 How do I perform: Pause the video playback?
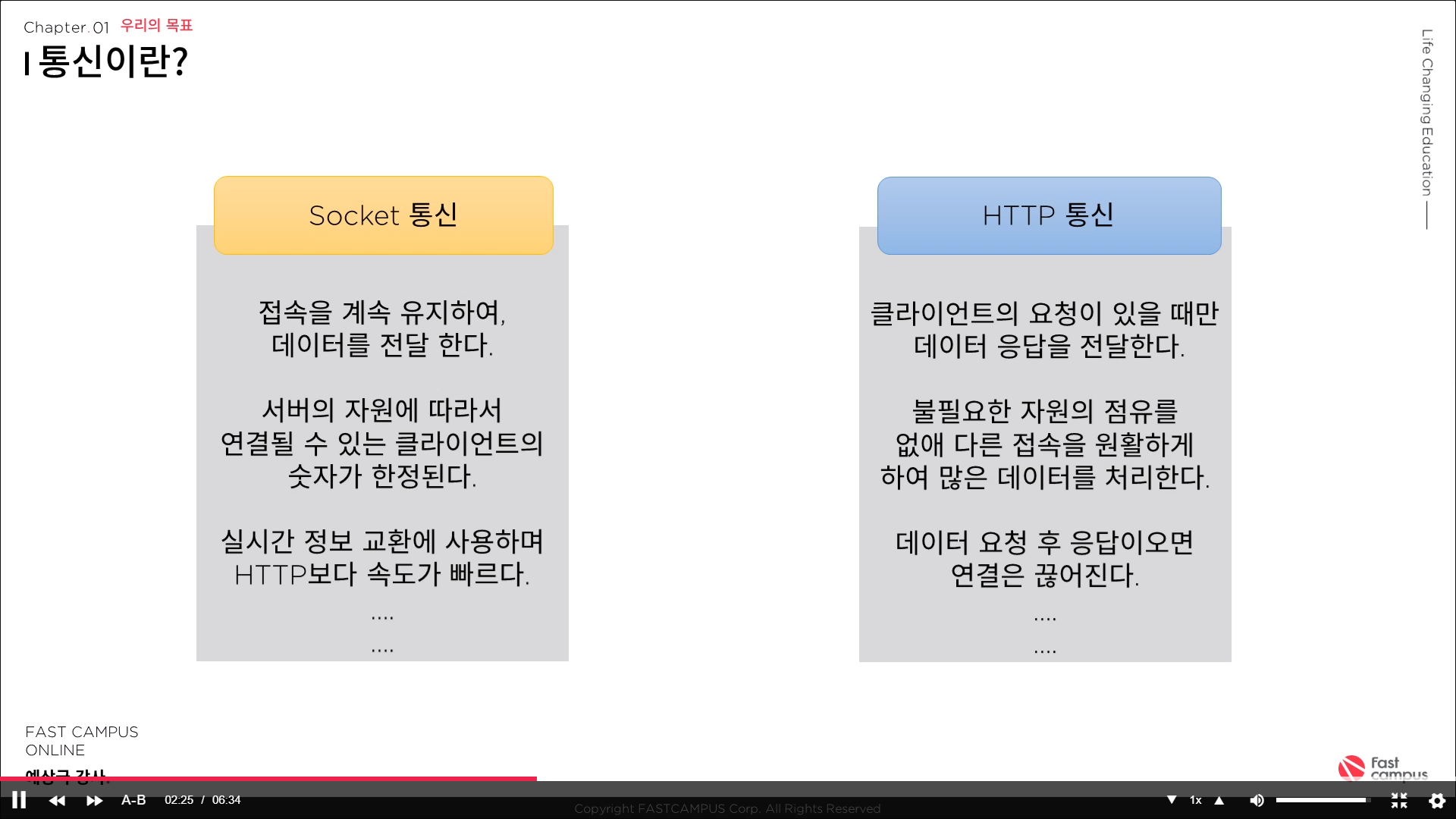click(x=19, y=800)
